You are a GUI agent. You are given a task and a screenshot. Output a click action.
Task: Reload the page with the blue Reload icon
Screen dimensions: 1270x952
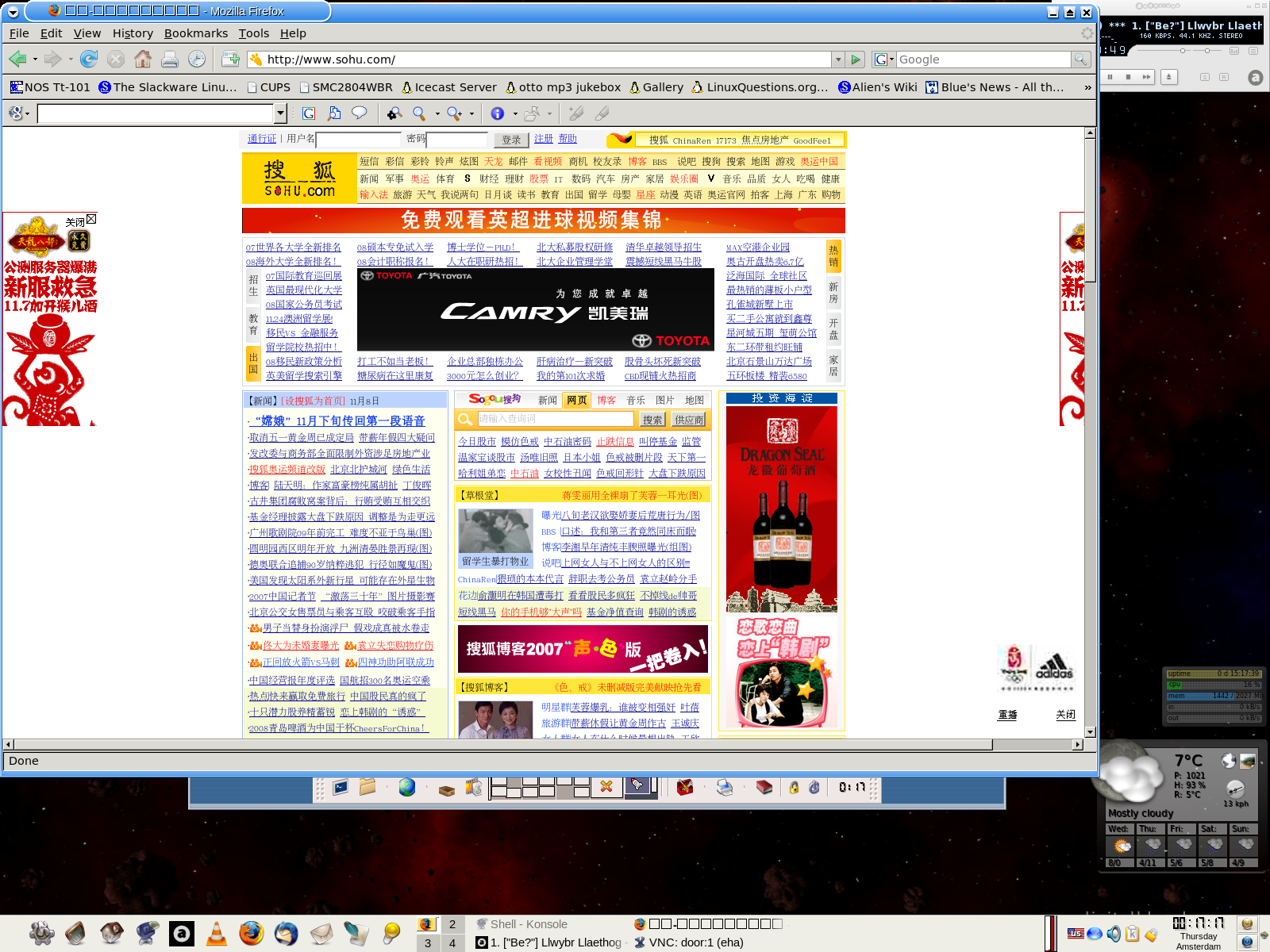tap(89, 59)
